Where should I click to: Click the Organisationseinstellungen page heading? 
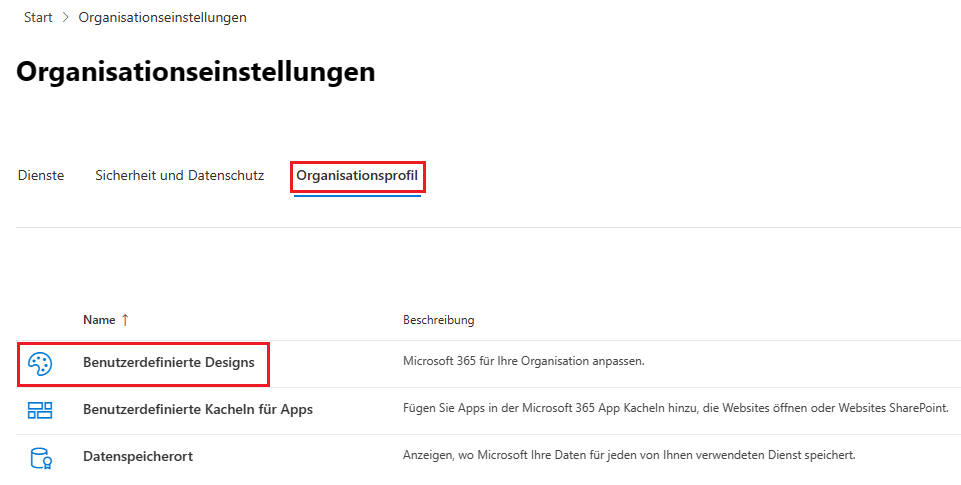coord(196,72)
